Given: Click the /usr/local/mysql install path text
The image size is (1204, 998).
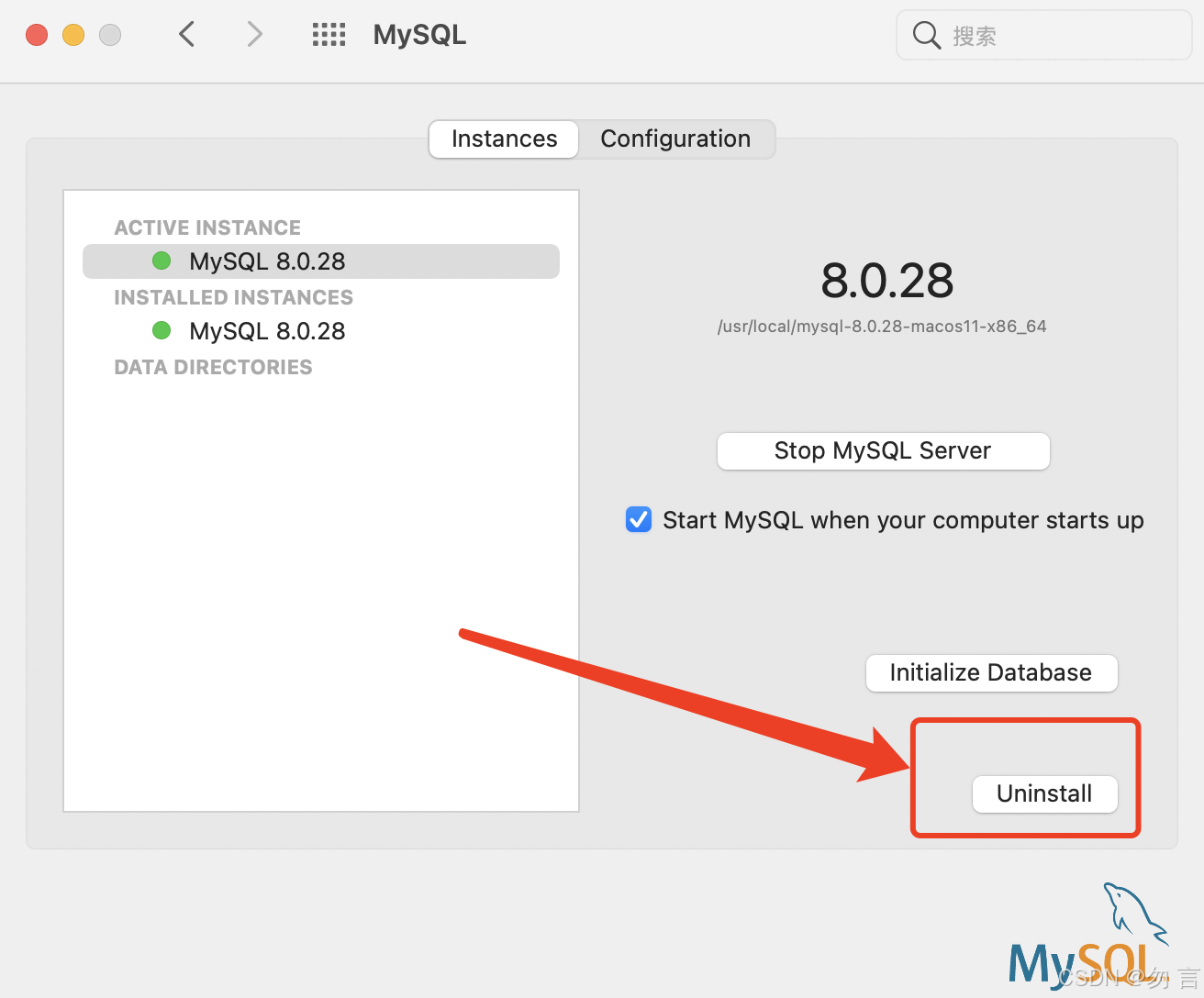Looking at the screenshot, I should 882,327.
